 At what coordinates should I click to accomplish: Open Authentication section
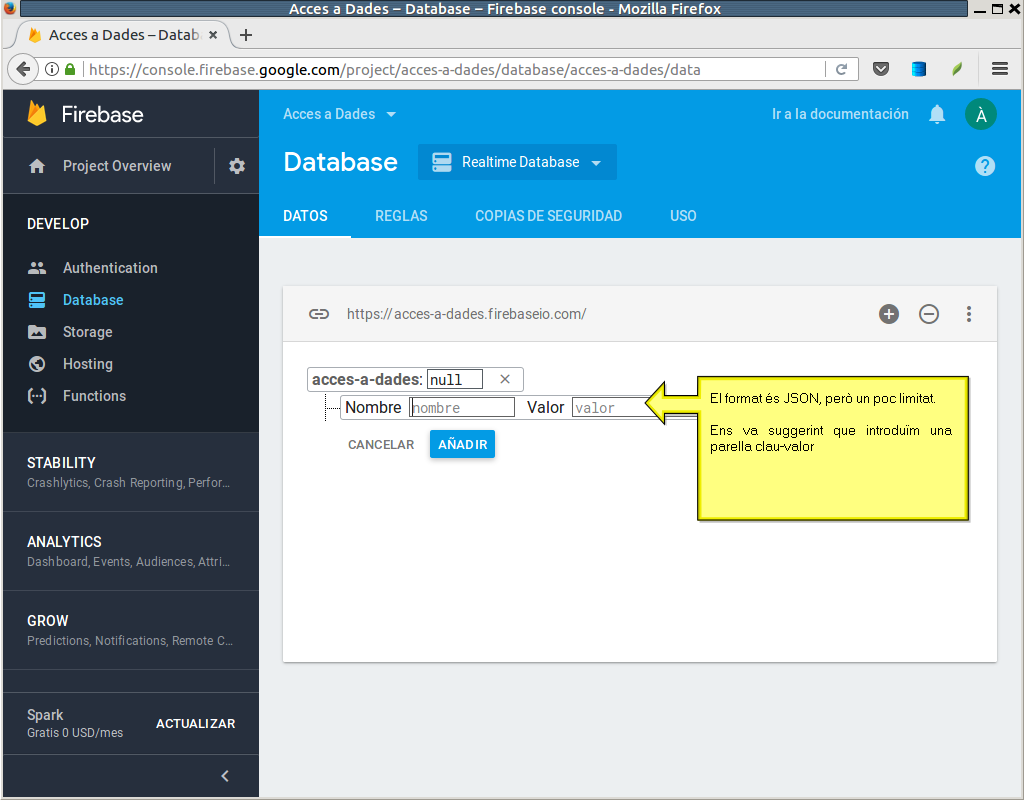pos(110,268)
